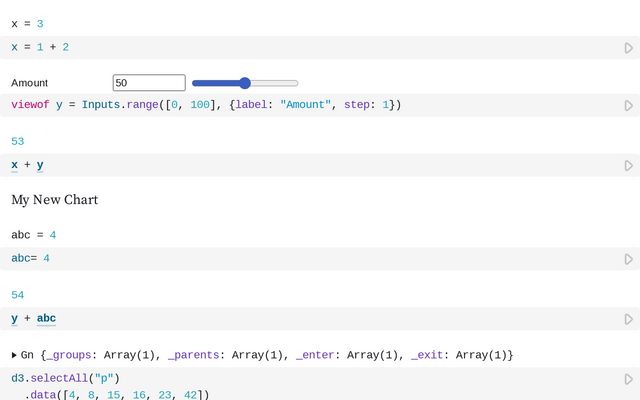Click the abc = 4 output

[x=33, y=235]
